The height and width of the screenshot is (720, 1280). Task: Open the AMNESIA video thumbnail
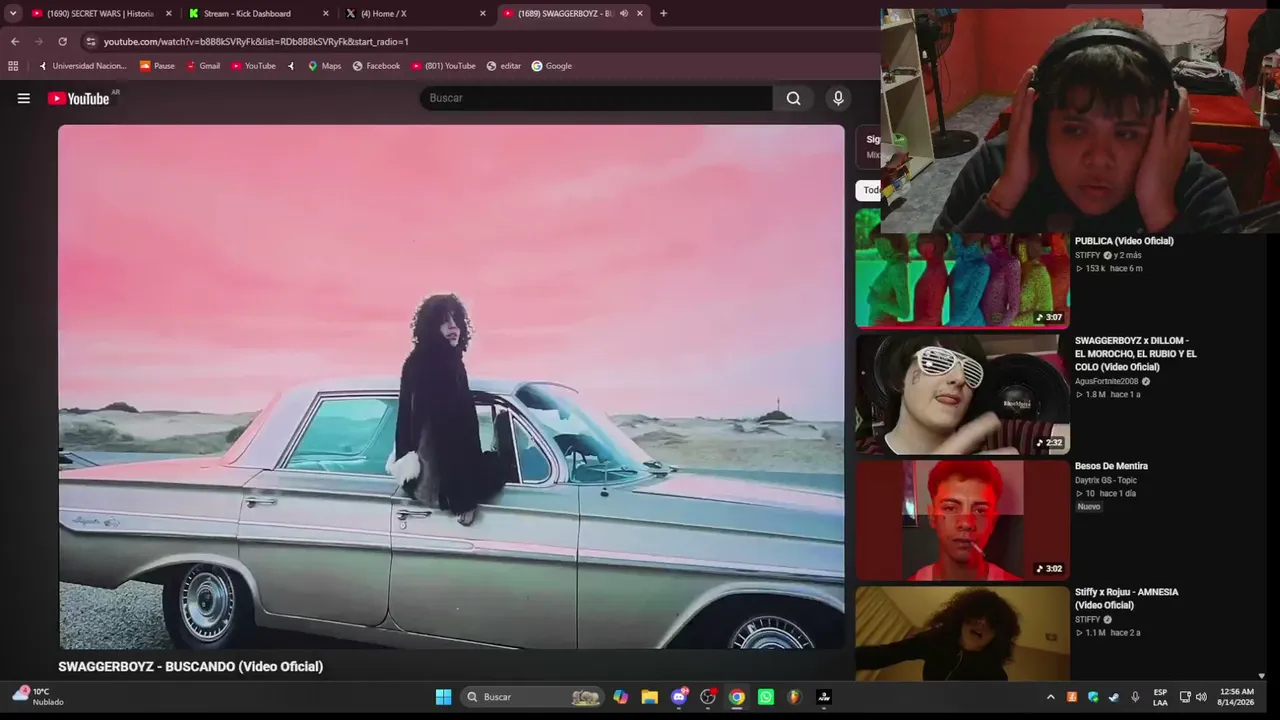pos(962,633)
